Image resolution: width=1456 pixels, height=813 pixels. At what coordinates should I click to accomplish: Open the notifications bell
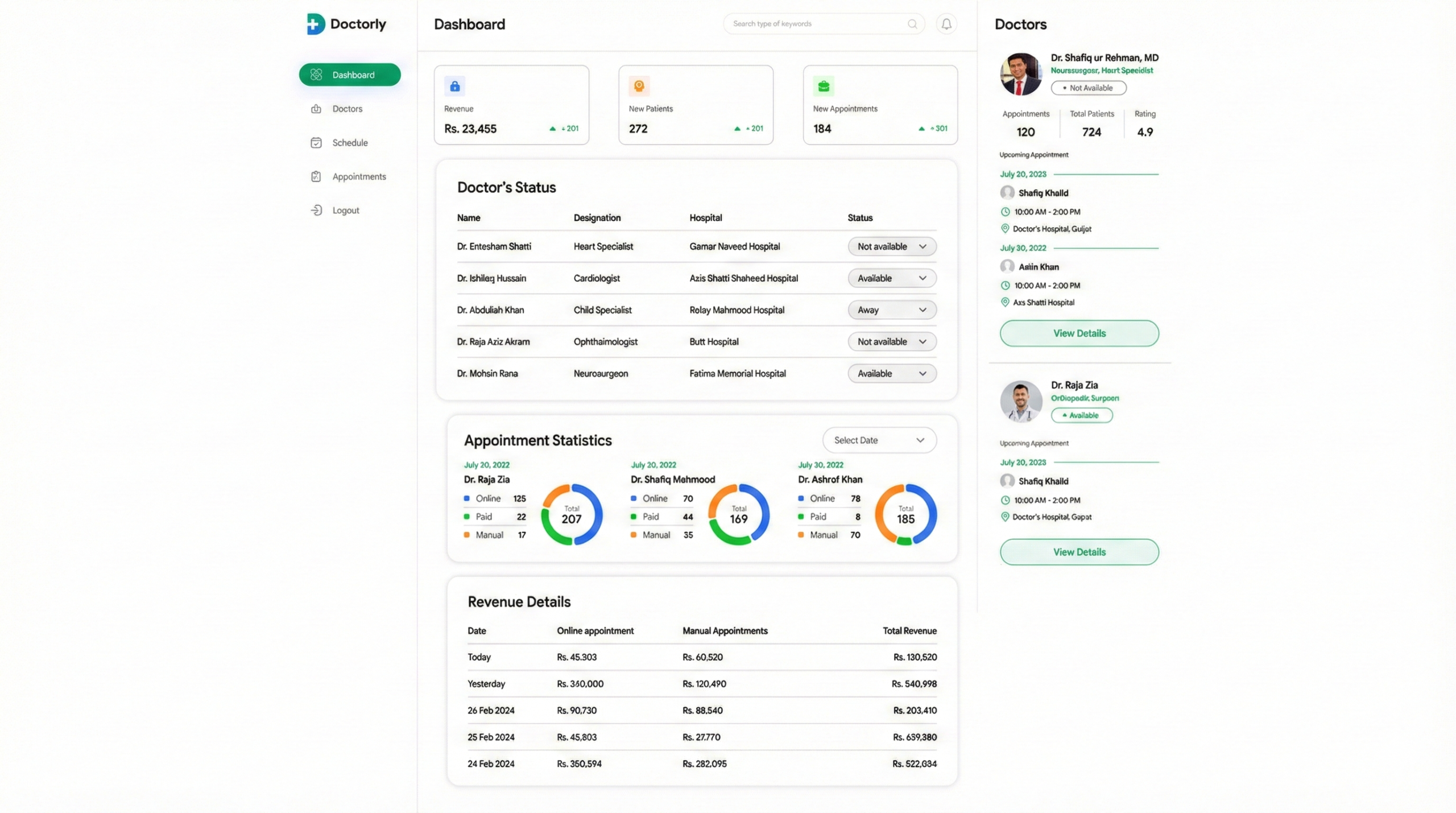(946, 24)
